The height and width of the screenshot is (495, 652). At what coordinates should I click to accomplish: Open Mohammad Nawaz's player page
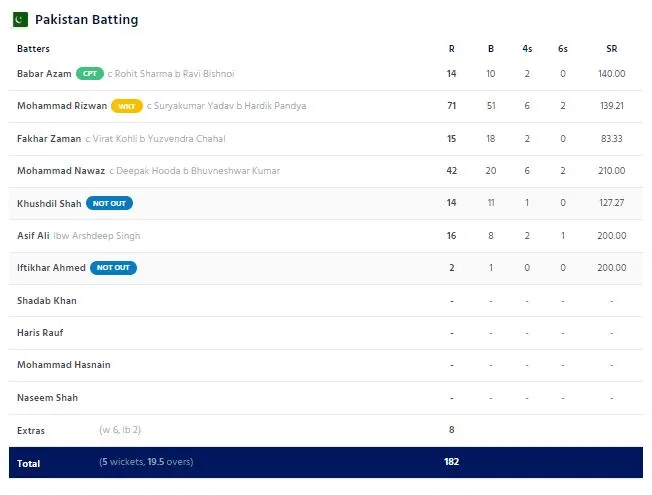click(61, 171)
